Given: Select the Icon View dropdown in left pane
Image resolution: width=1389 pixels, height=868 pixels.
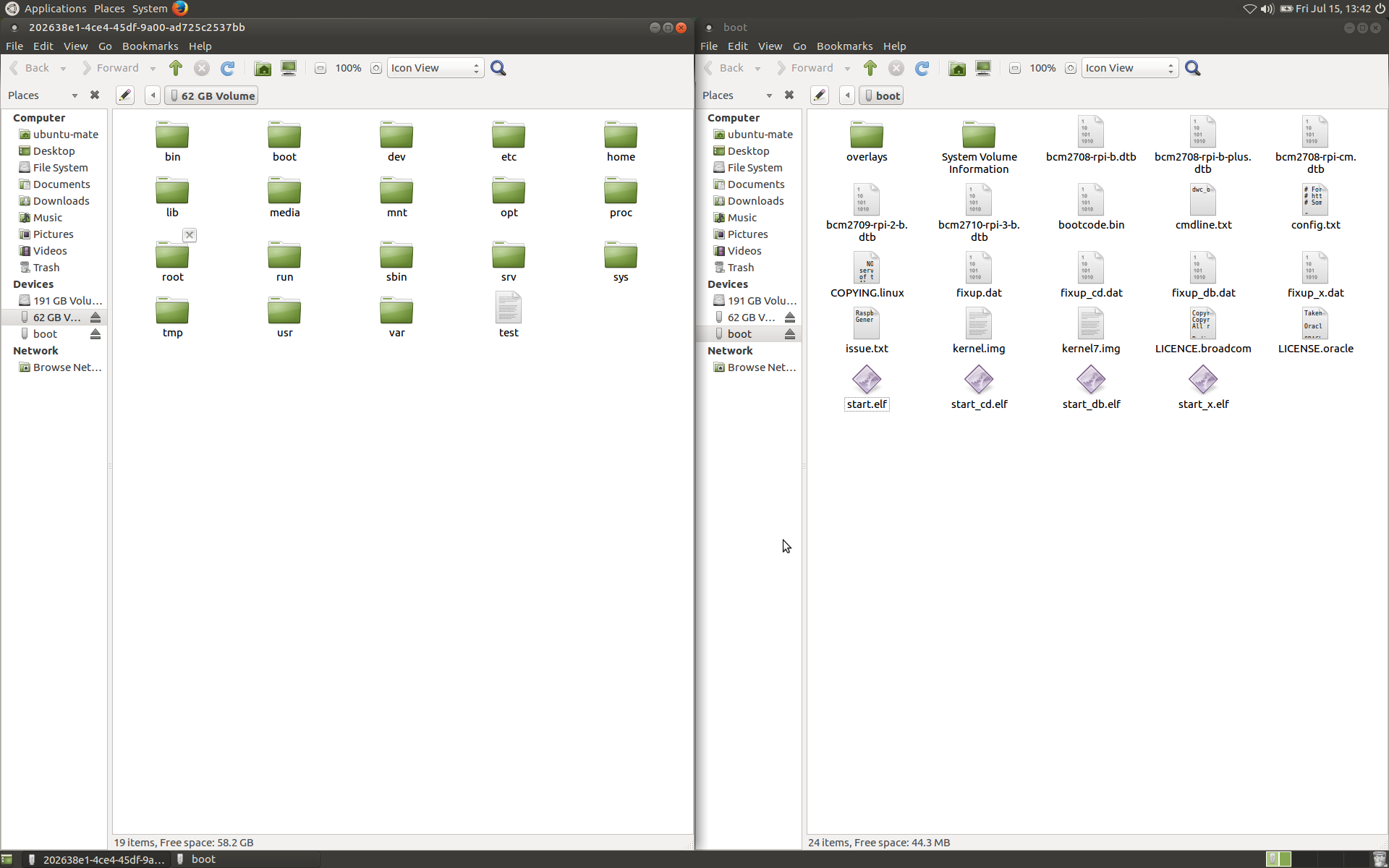Looking at the screenshot, I should pyautogui.click(x=434, y=67).
